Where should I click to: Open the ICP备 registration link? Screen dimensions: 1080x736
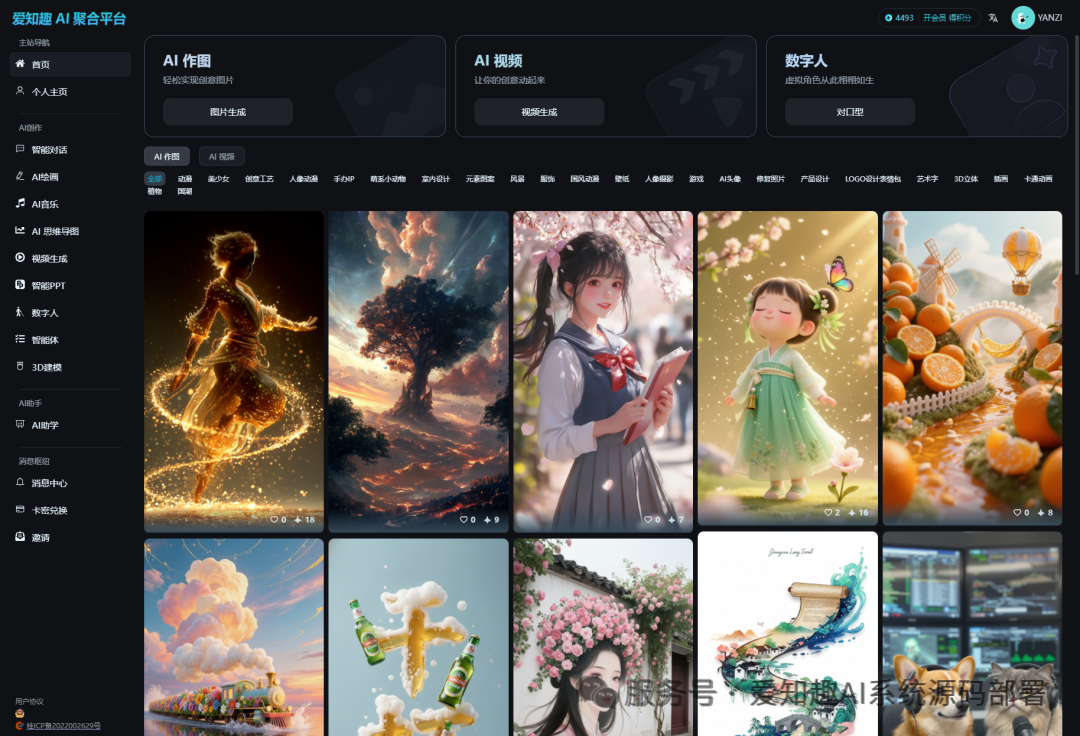63,726
